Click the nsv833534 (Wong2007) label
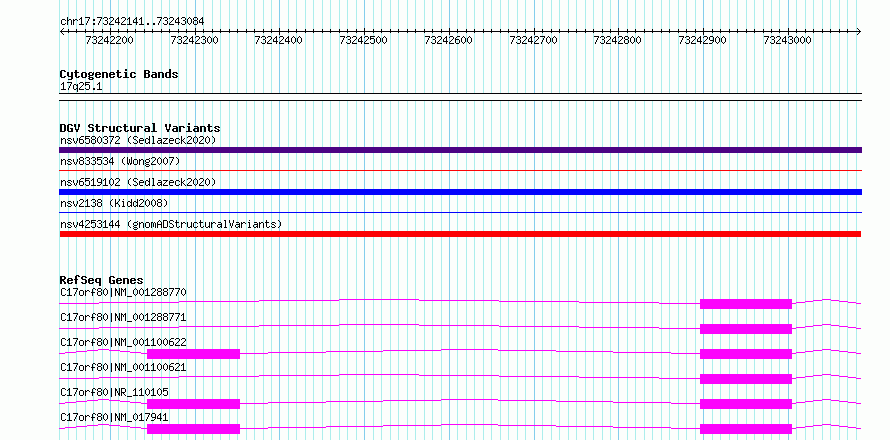Screen dimensions: 890x440 [x=120, y=162]
